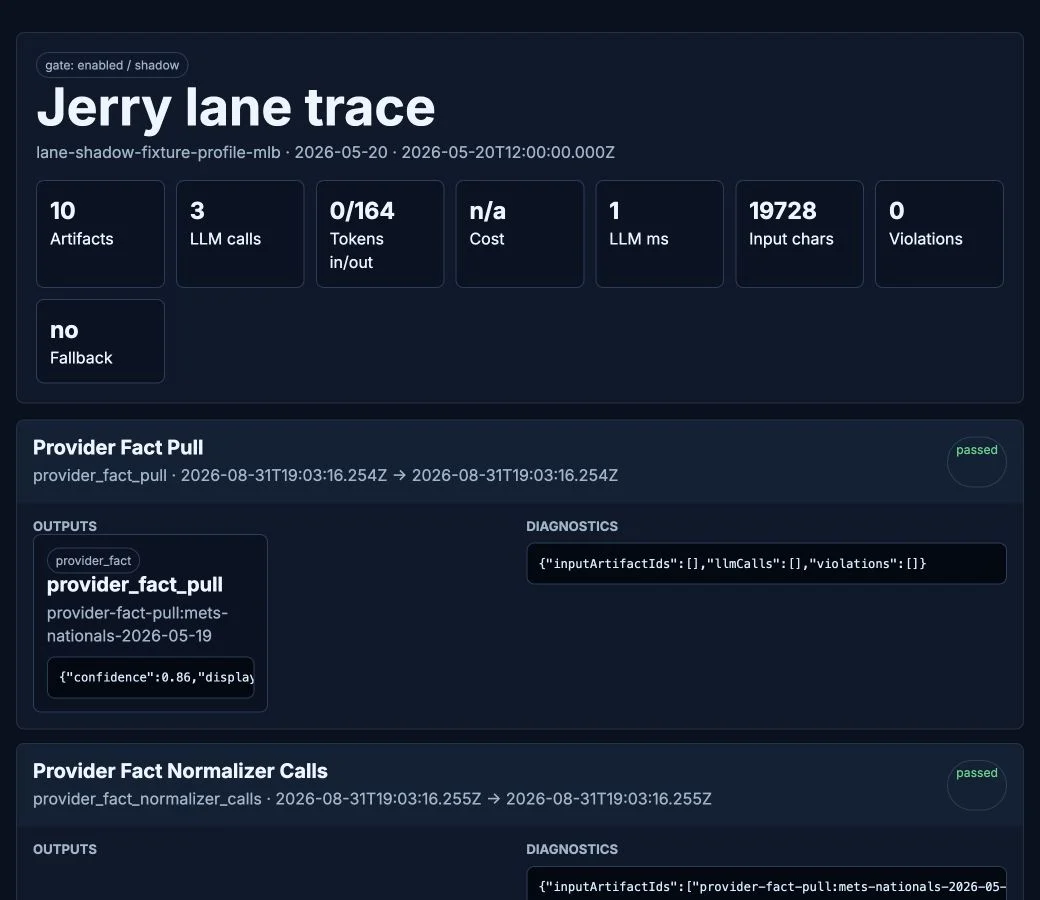Click the DIAGNOSTICS label under Normalizer Calls
The width and height of the screenshot is (1040, 900).
pyautogui.click(x=572, y=849)
